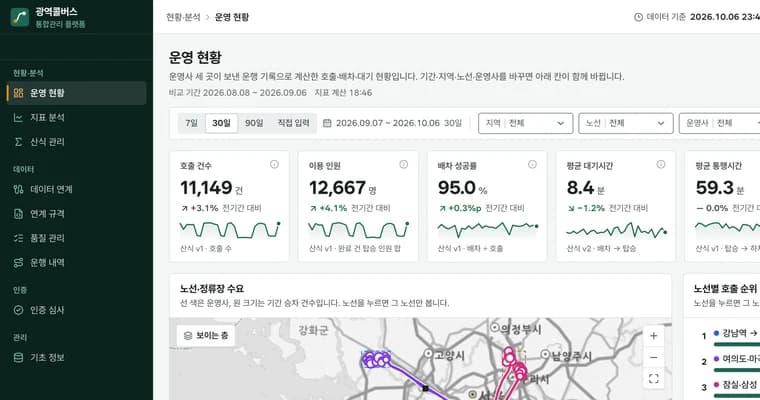Click the 59.3 평균 통행시간 value
The height and width of the screenshot is (400, 760).
tap(714, 188)
